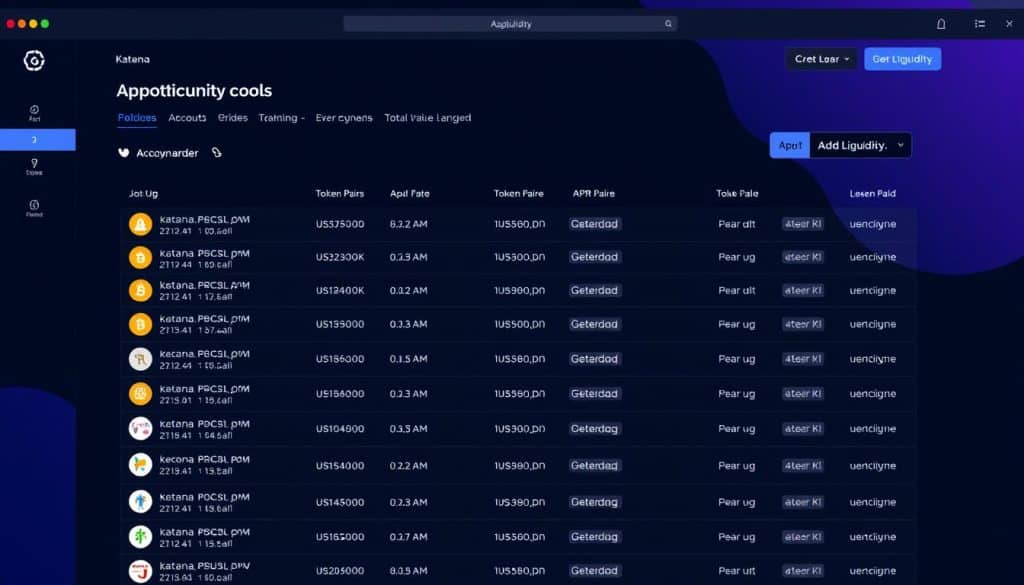Click the token icon in the US12400K row
Screen dimensions: 1024x585
coord(140,291)
